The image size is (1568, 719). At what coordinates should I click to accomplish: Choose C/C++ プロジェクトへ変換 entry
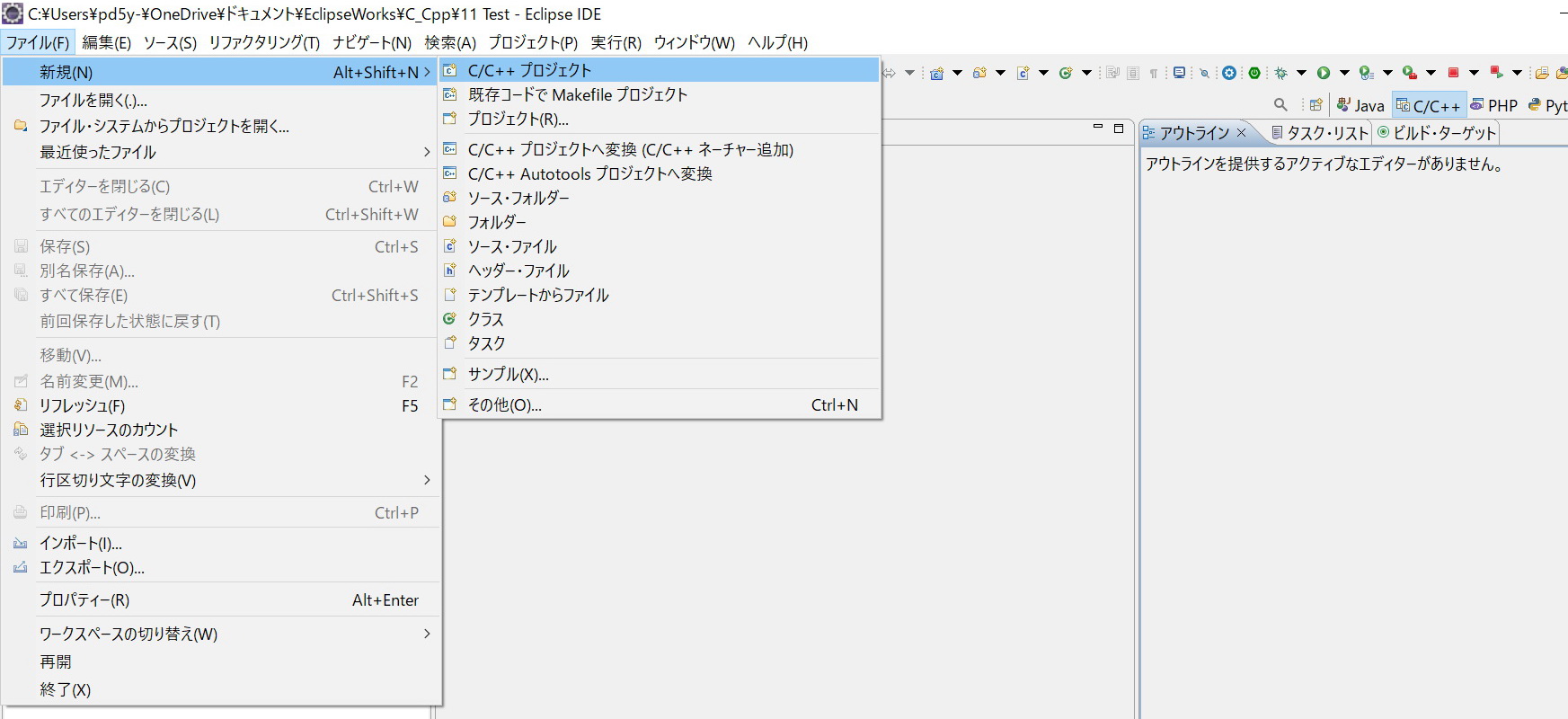[x=659, y=149]
